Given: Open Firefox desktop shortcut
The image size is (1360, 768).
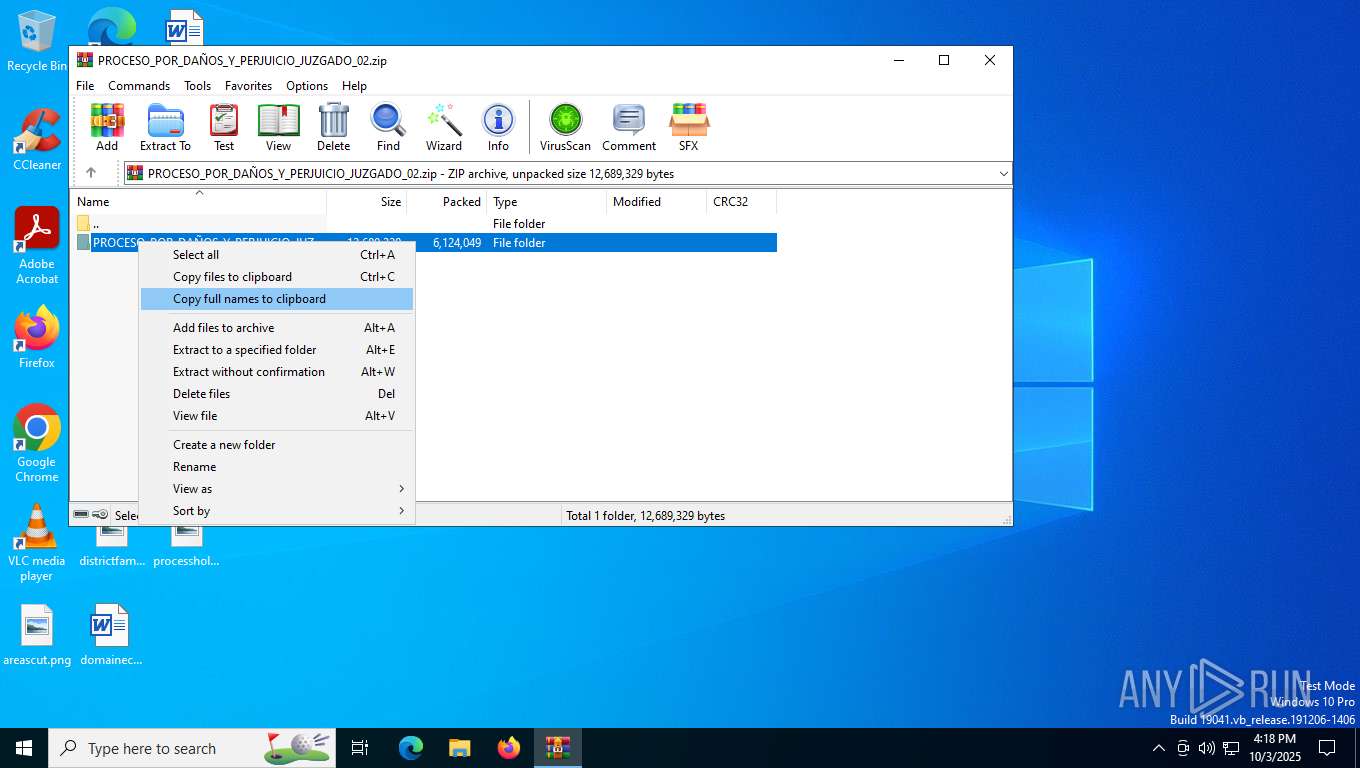Looking at the screenshot, I should click(37, 338).
